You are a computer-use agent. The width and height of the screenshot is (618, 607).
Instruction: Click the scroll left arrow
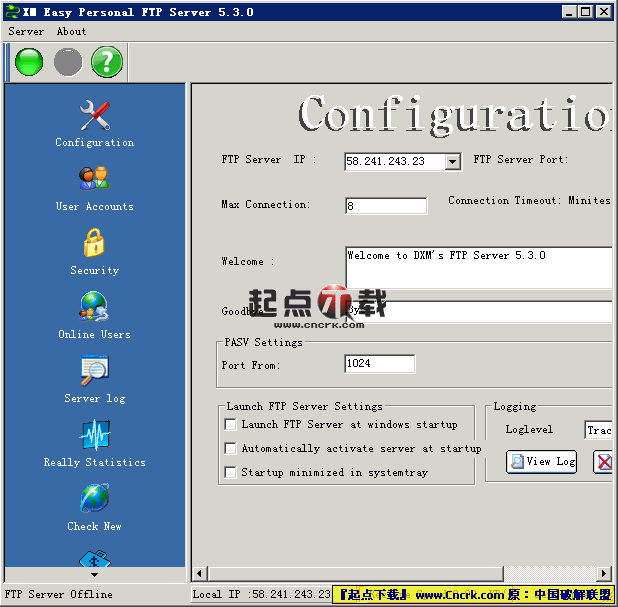pyautogui.click(x=199, y=573)
